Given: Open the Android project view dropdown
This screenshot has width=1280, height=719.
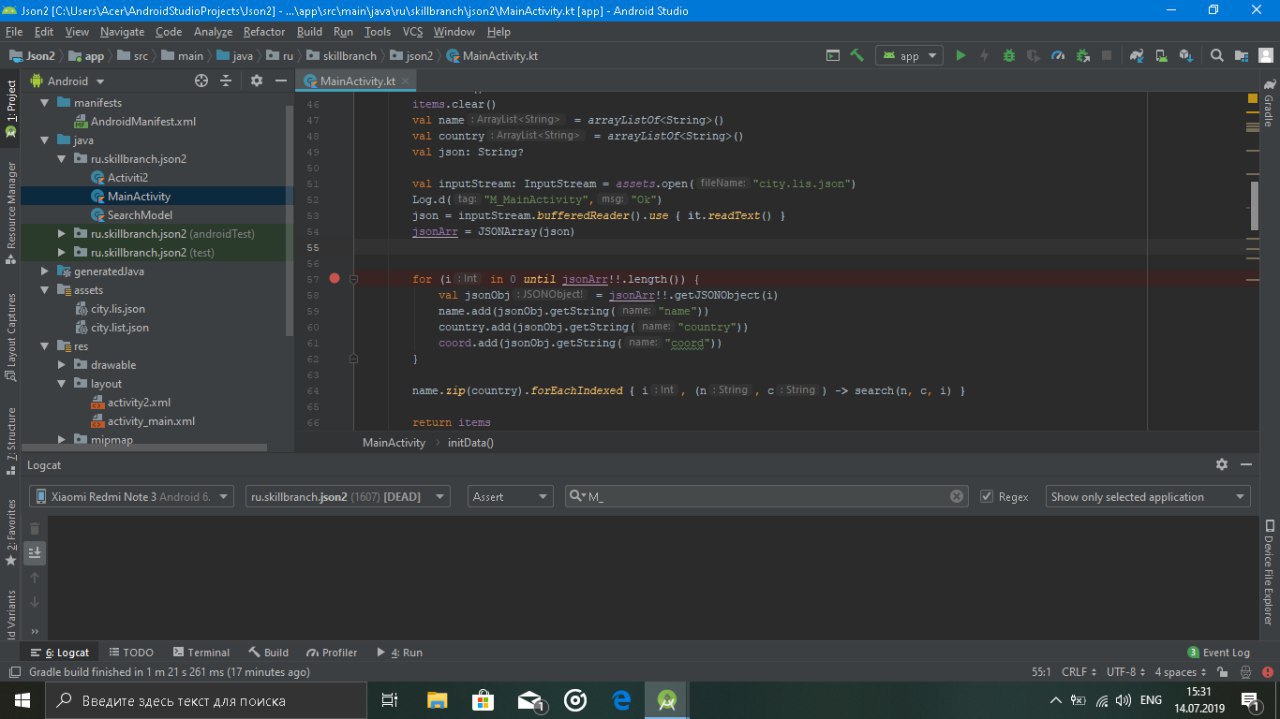Looking at the screenshot, I should pos(68,81).
